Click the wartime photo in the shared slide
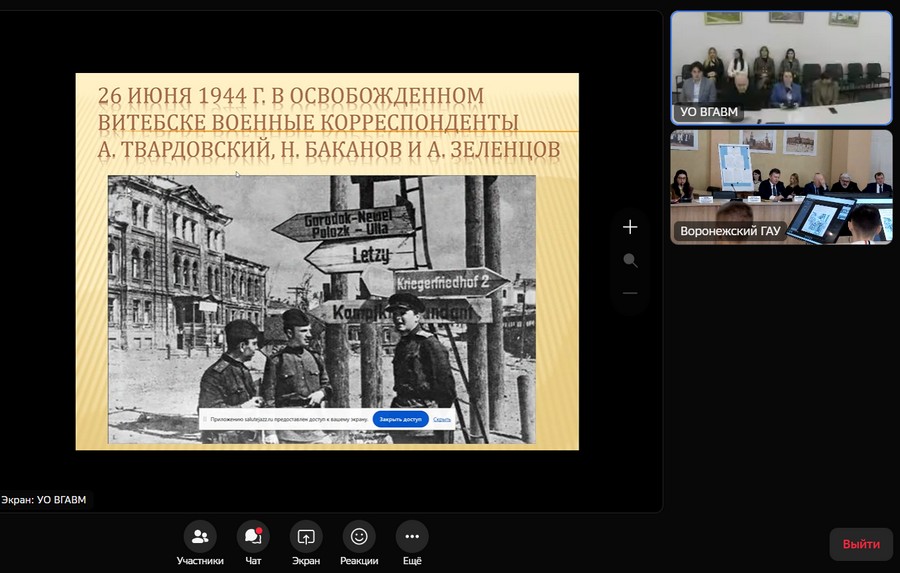The image size is (900, 573). [x=320, y=290]
